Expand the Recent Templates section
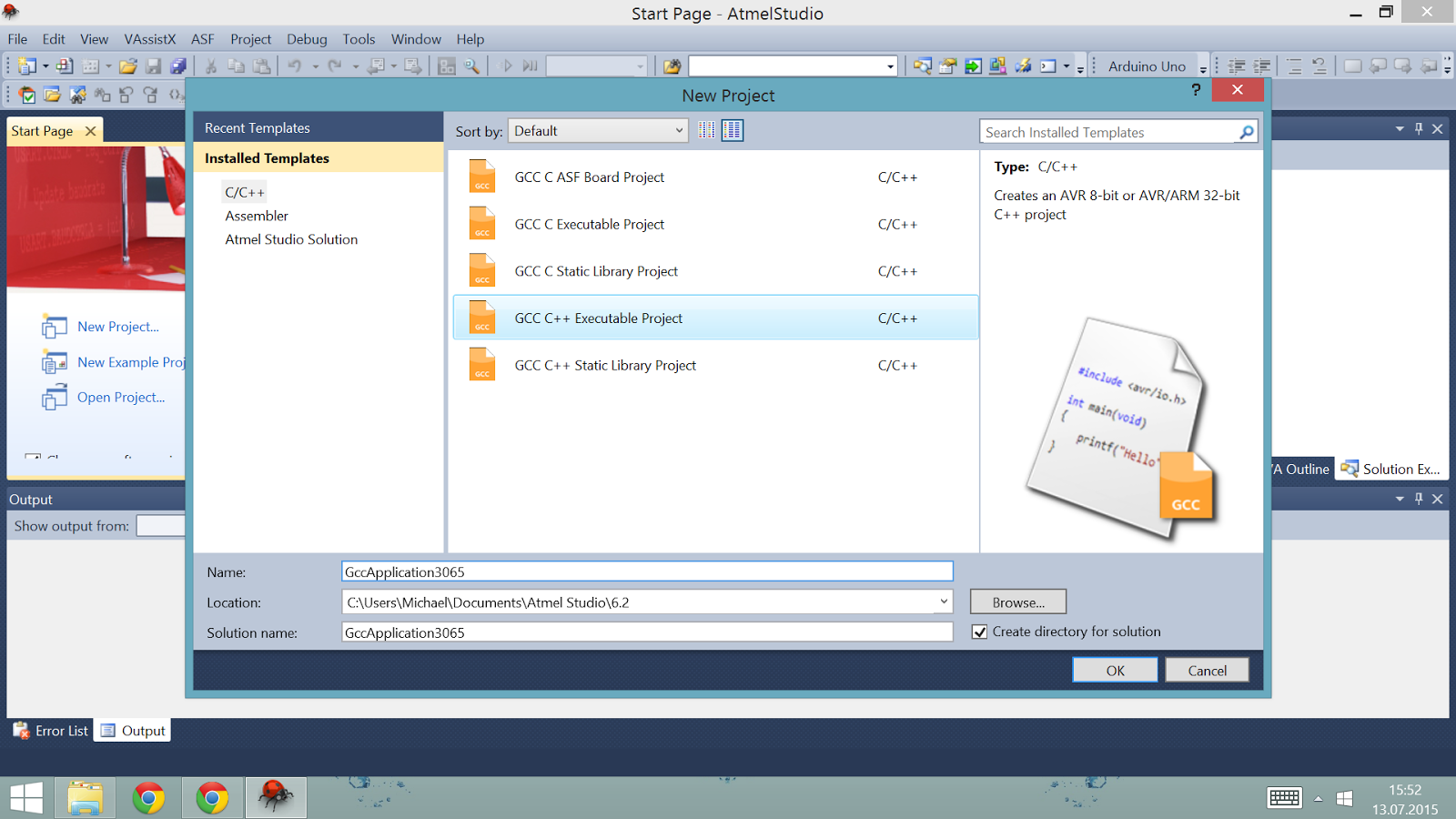The width and height of the screenshot is (1456, 819). point(318,128)
